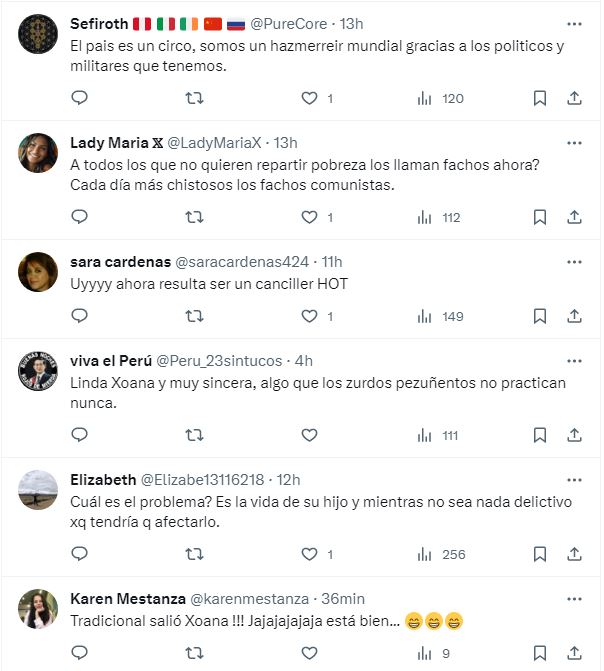Viewport: 604px width, 671px height.
Task: Open viva el Perú avatar
Action: pos(38,371)
